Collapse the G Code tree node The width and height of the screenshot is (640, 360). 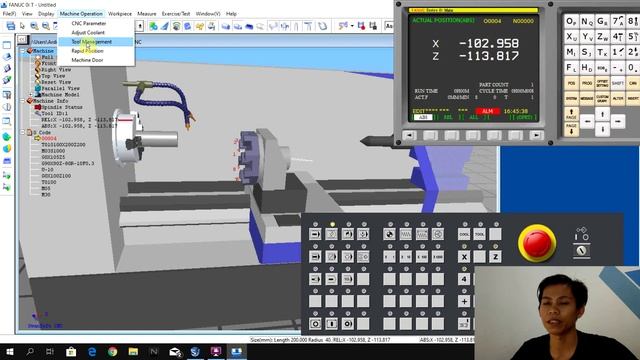pos(23,132)
